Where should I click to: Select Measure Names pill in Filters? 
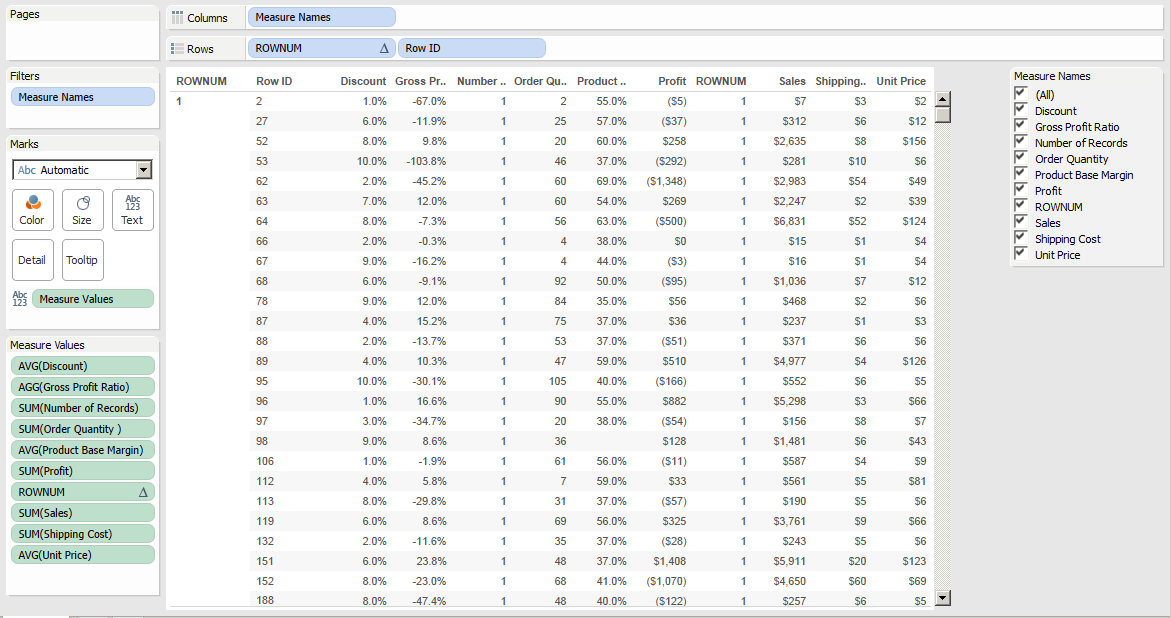point(83,97)
